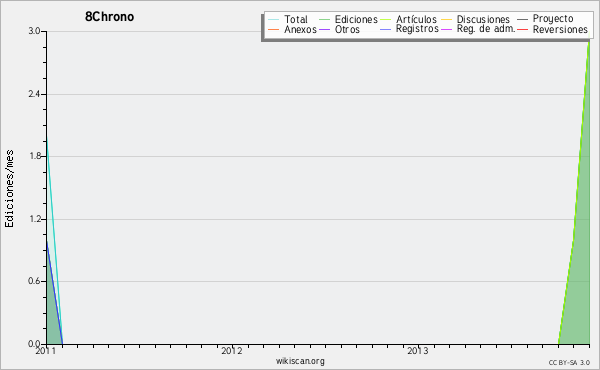The height and width of the screenshot is (370, 600).
Task: Click the cyan Total line color swatch
Action: (274, 20)
